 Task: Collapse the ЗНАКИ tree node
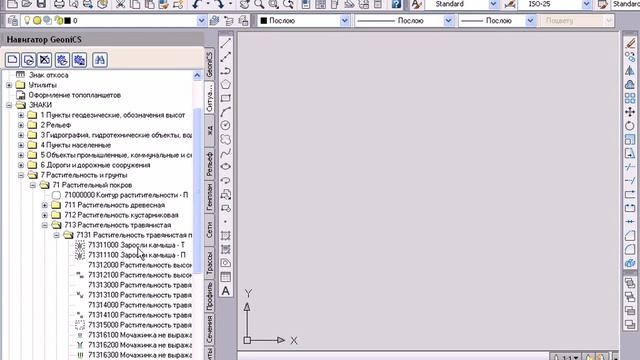(x=9, y=105)
